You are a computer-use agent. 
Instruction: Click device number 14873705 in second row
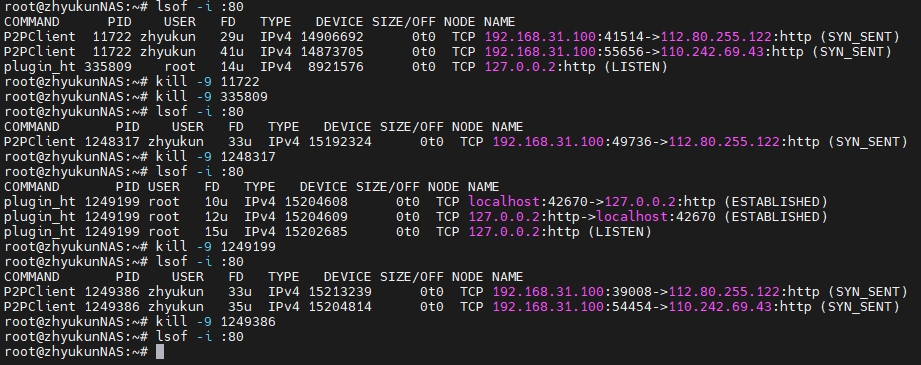[332, 52]
